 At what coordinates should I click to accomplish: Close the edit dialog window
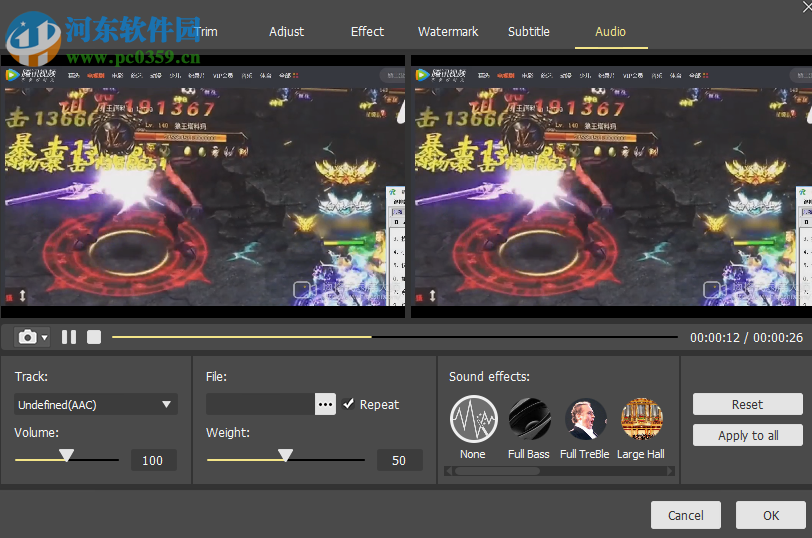pyautogui.click(x=807, y=6)
